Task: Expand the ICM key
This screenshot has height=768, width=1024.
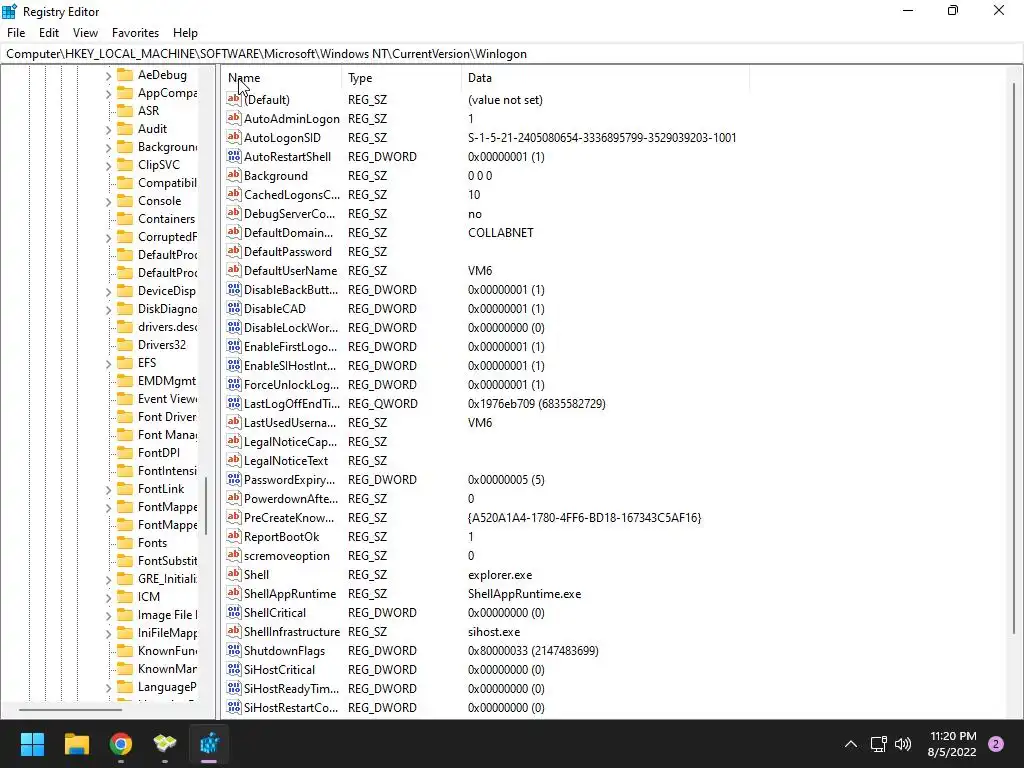Action: coord(108,597)
